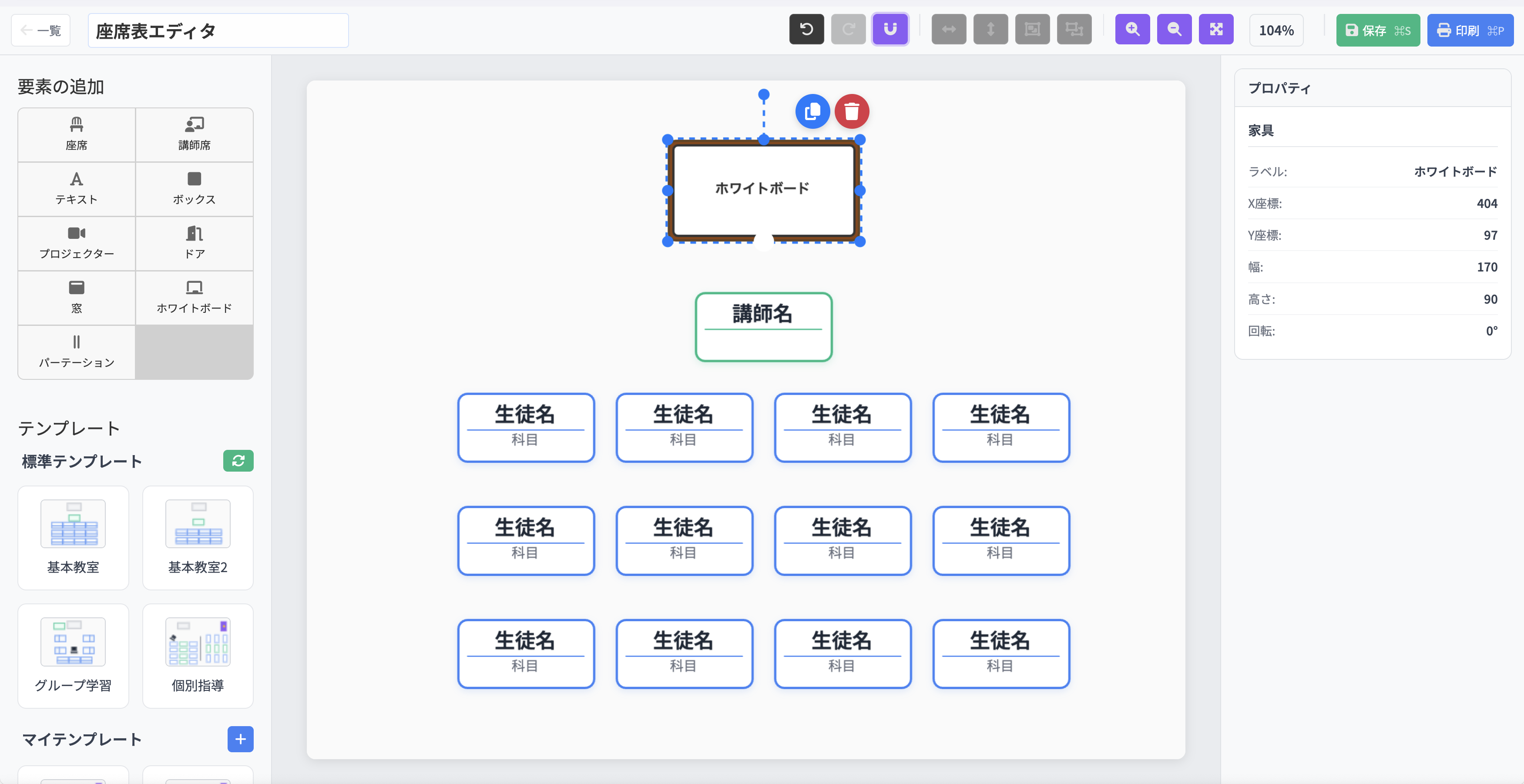Apply the グループ学習 template
Screen dimensions: 1524x784
pyautogui.click(x=74, y=656)
